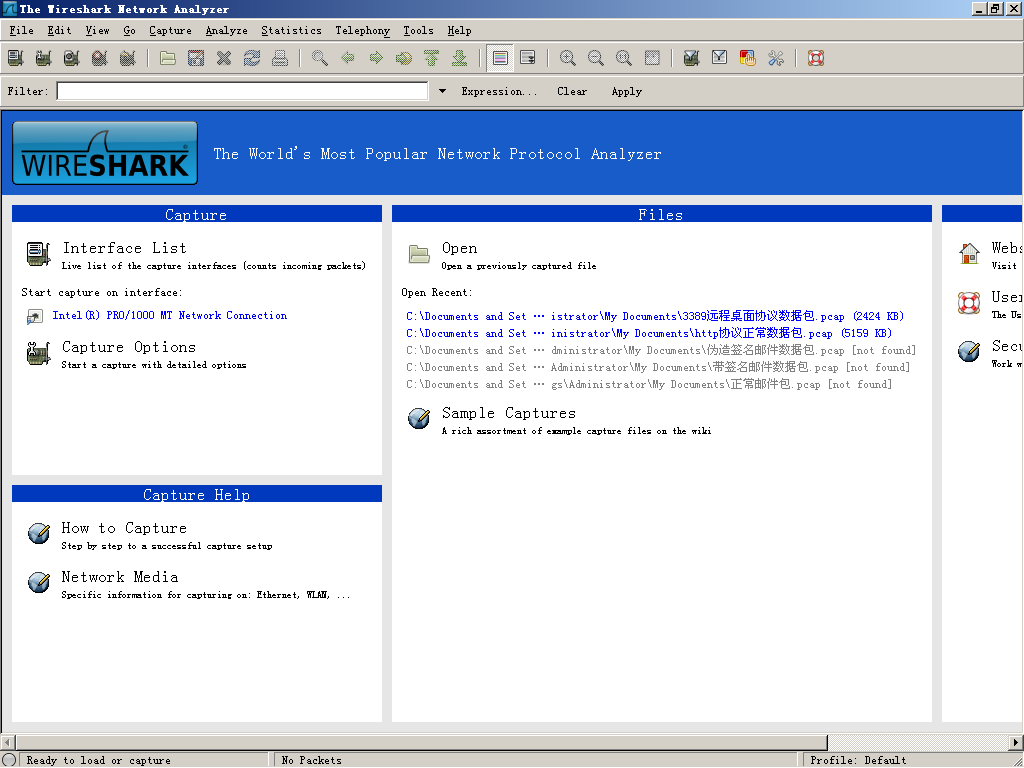Edit display filters toolbar icon
The width and height of the screenshot is (1024, 768).
[x=720, y=58]
